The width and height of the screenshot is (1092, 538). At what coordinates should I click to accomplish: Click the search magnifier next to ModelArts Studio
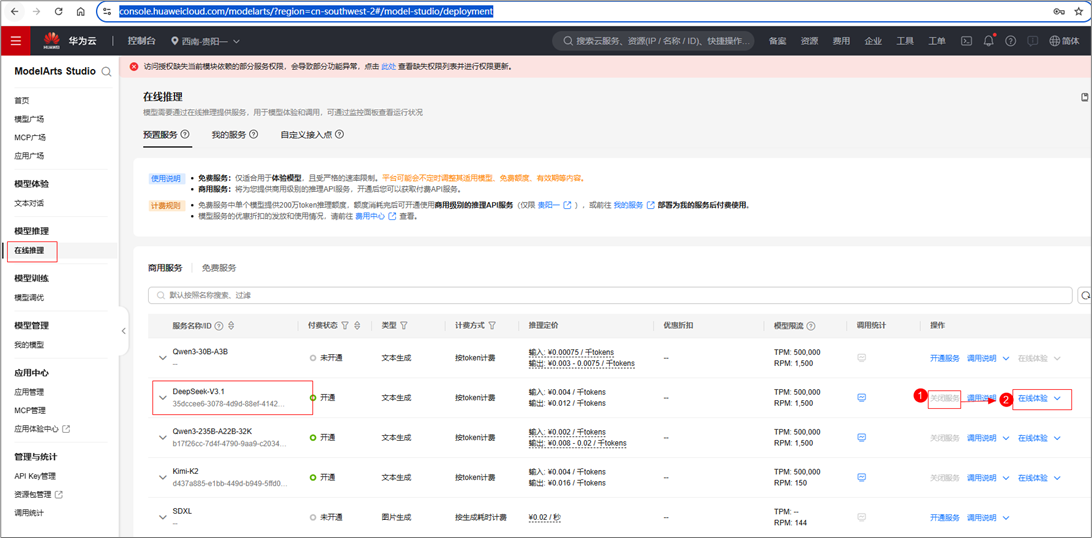107,71
